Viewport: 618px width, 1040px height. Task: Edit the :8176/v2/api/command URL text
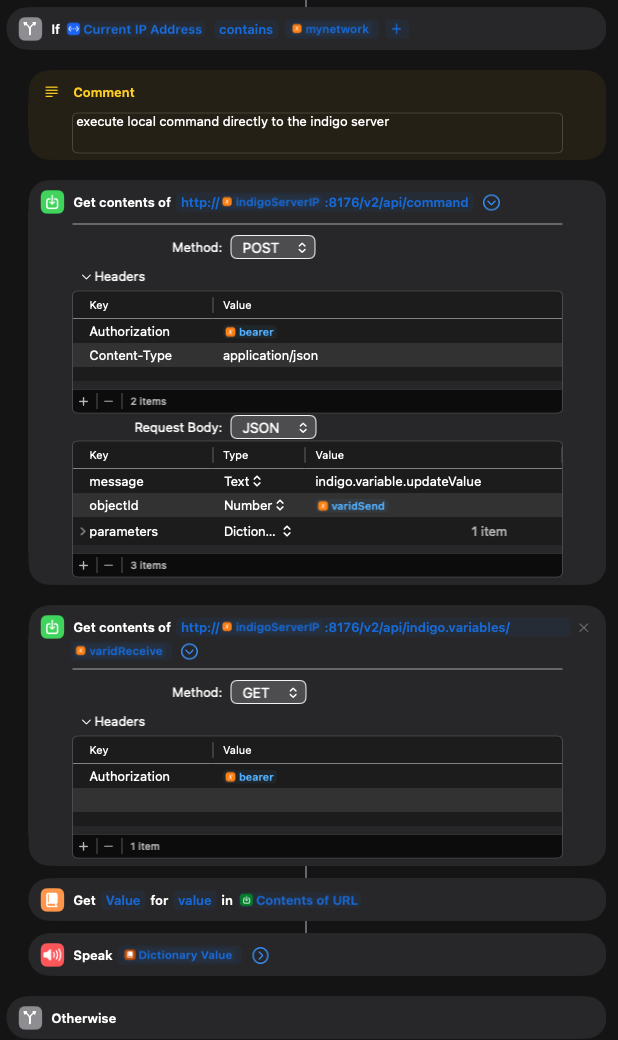(397, 202)
